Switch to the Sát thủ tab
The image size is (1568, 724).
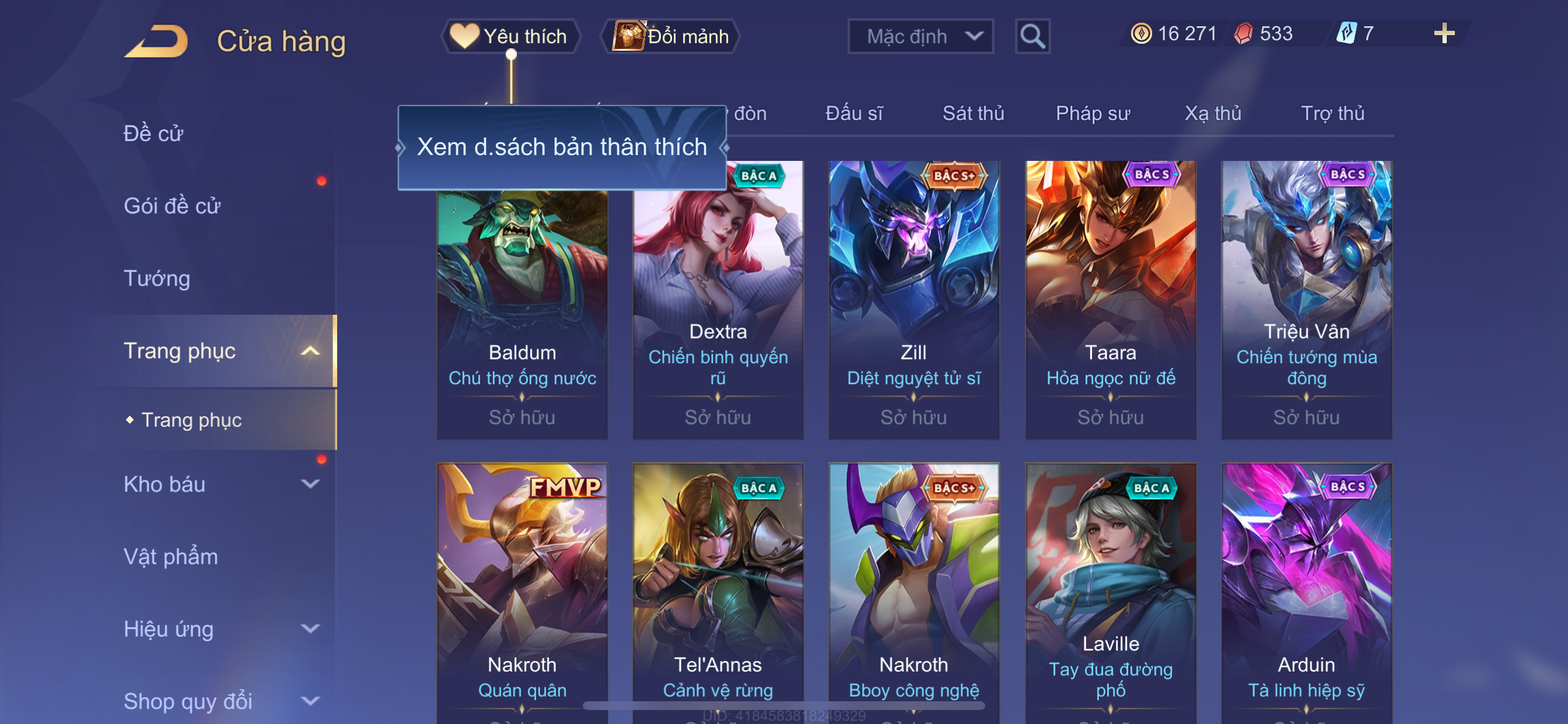(974, 113)
